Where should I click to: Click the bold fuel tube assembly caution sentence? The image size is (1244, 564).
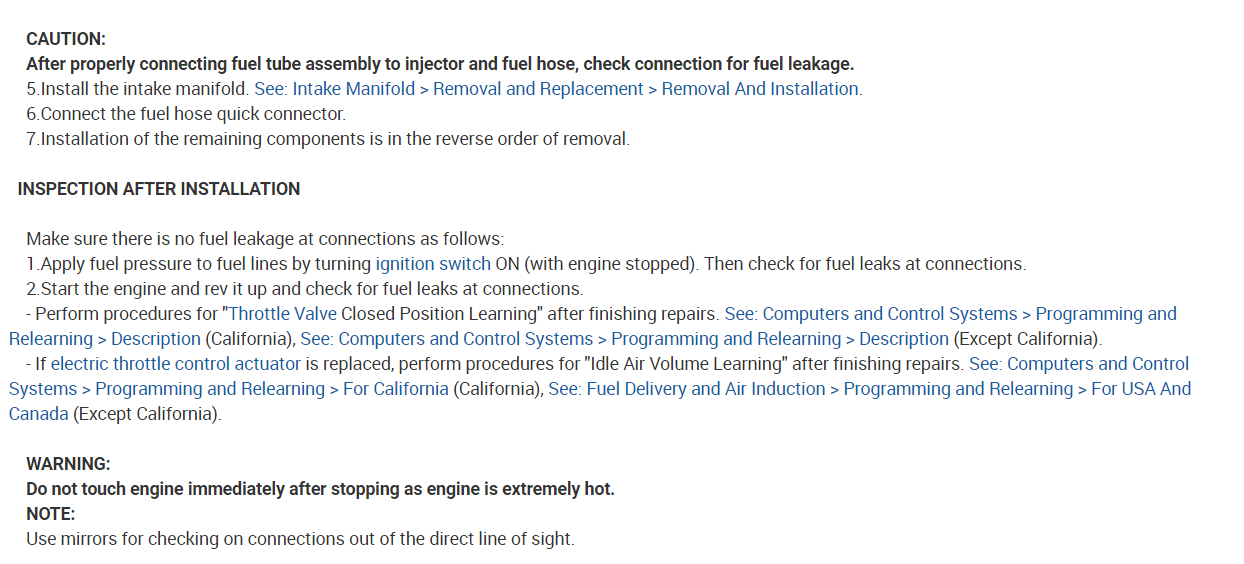tap(440, 64)
